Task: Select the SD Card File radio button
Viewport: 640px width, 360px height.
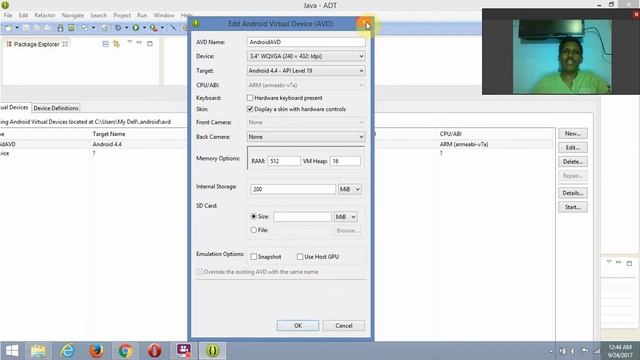Action: (253, 230)
